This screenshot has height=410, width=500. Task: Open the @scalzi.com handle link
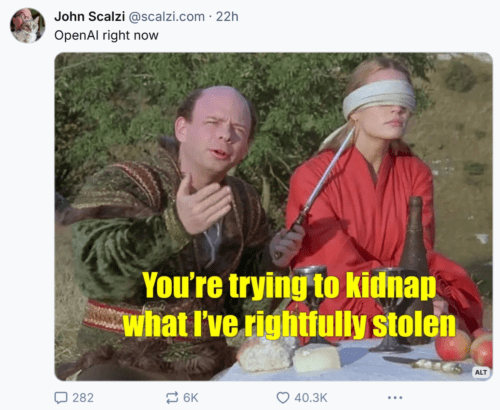coord(166,16)
